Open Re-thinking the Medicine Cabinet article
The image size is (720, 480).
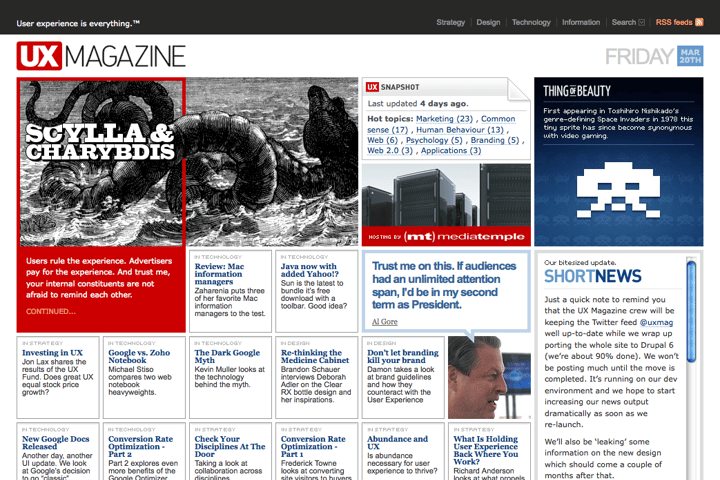[315, 356]
